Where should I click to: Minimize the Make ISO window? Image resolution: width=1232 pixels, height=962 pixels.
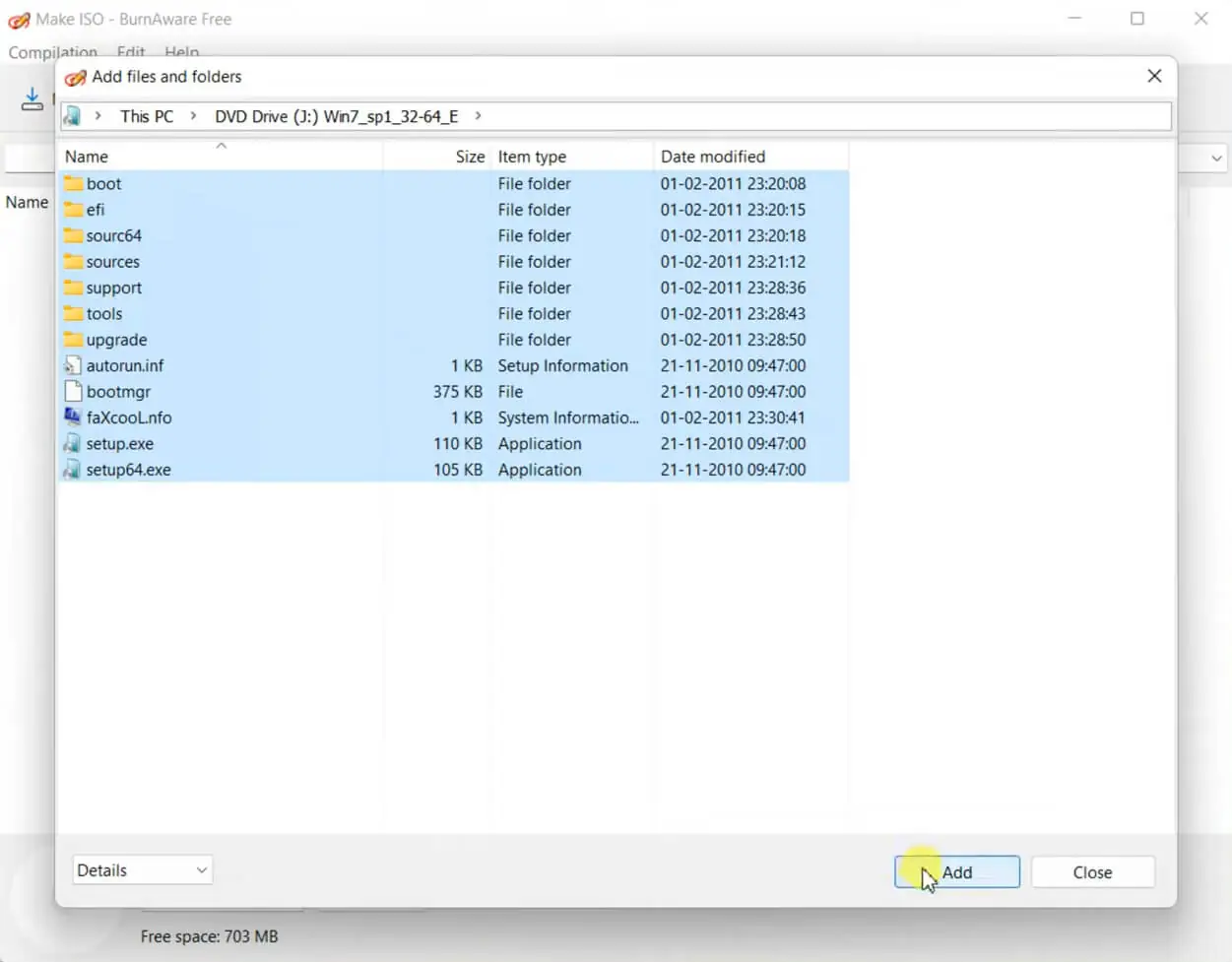[1074, 19]
